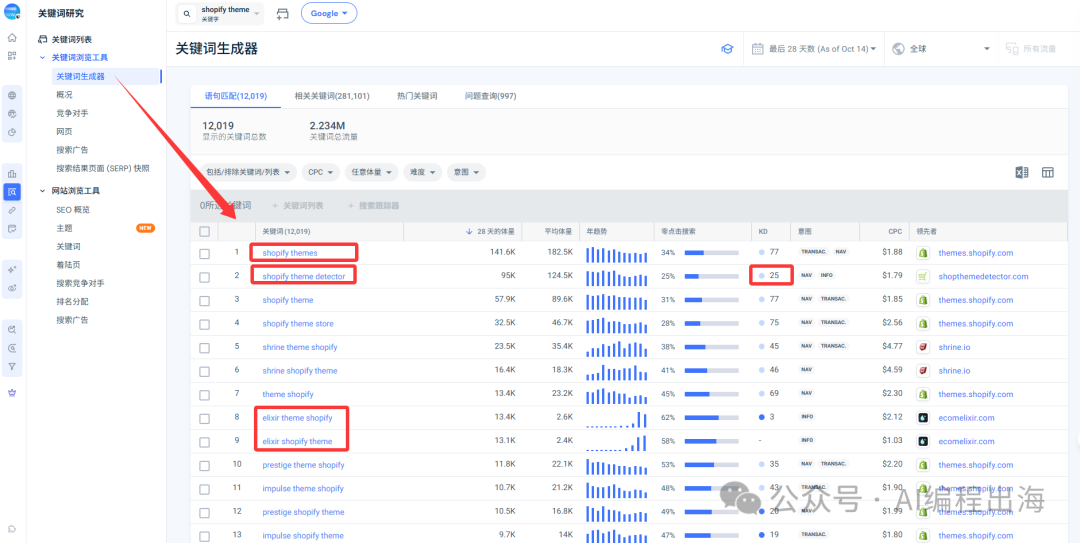Click the add-to-list icon beside Google
Image resolution: width=1080 pixels, height=543 pixels.
(282, 14)
